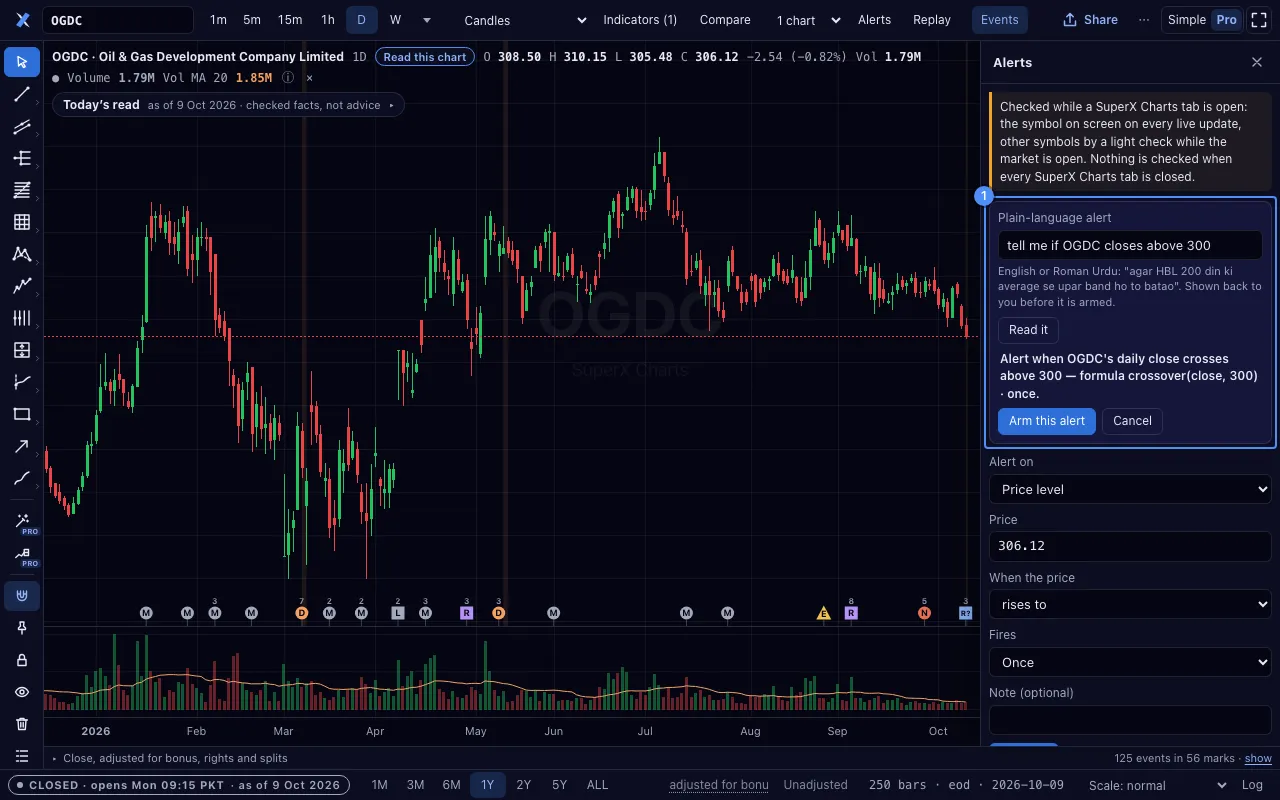Expand the Candles chart type dropdown
Screen dimensions: 1280x800
coord(525,20)
